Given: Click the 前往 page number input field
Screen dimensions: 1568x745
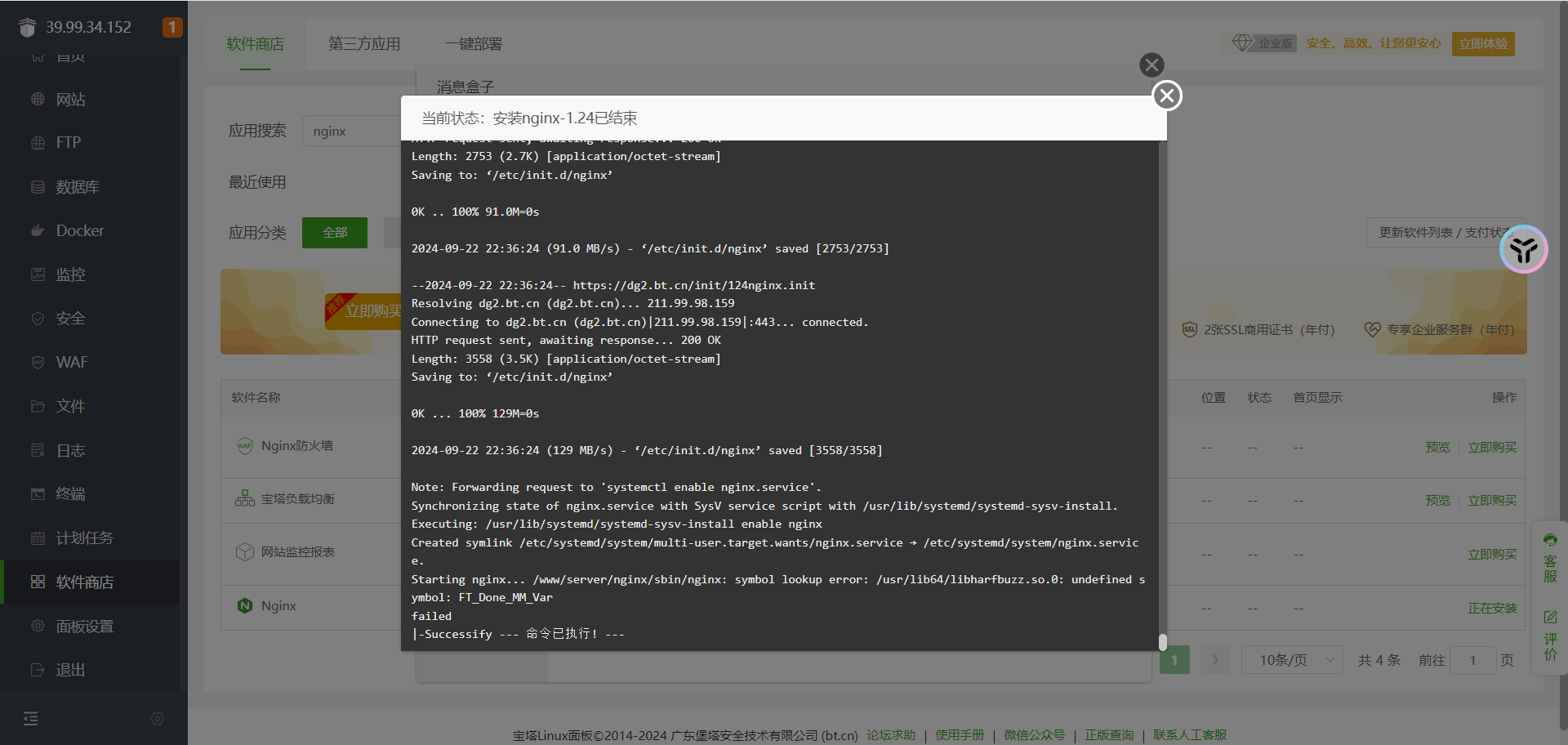Looking at the screenshot, I should click(1472, 660).
